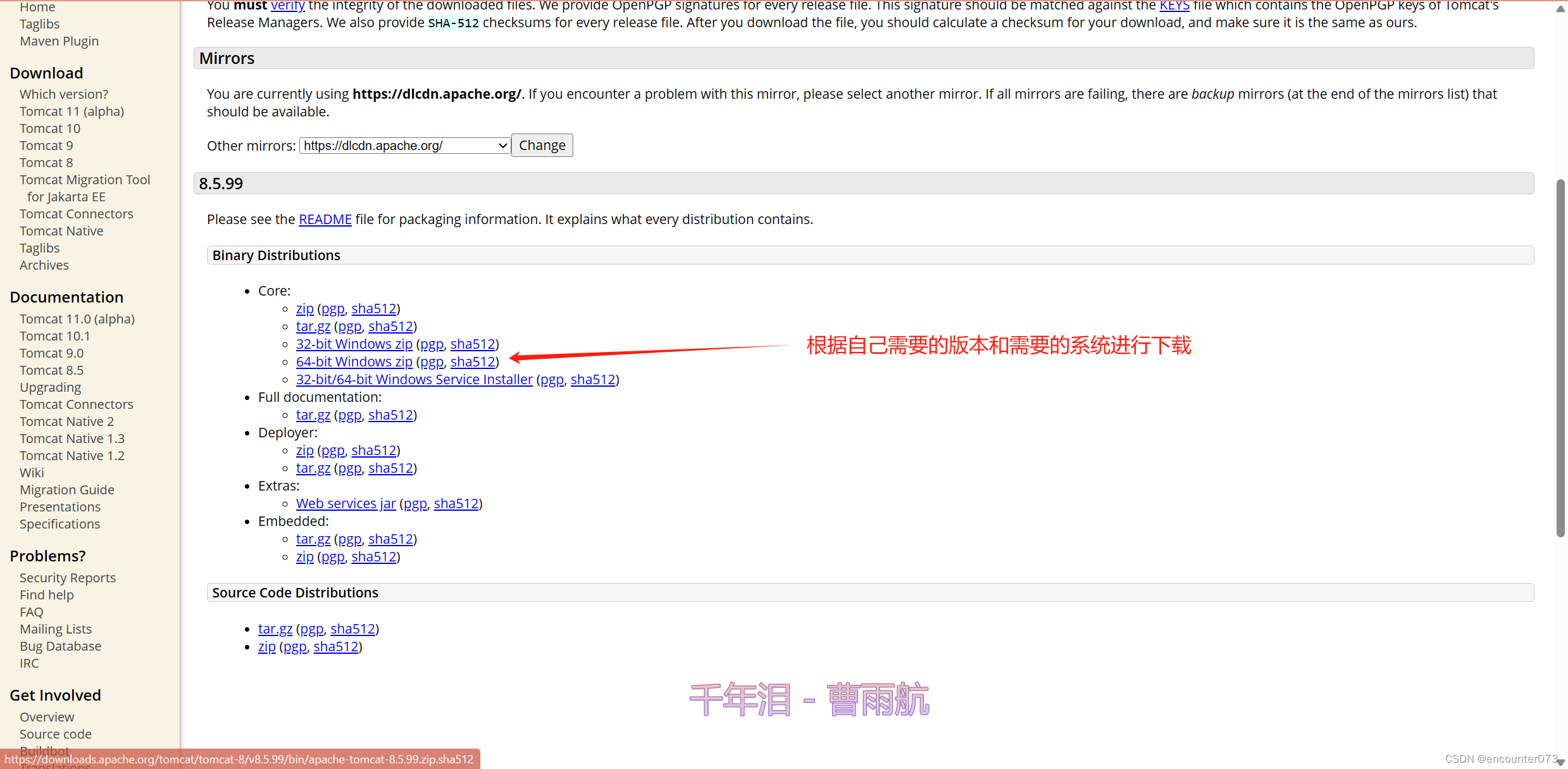
Task: Open the IRC link
Action: (29, 663)
